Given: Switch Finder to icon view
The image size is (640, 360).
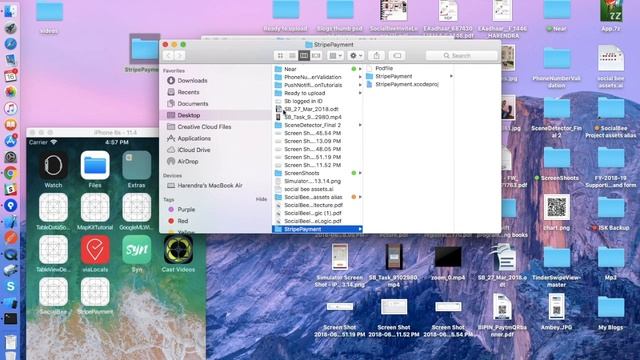Looking at the screenshot, I should 280,56.
